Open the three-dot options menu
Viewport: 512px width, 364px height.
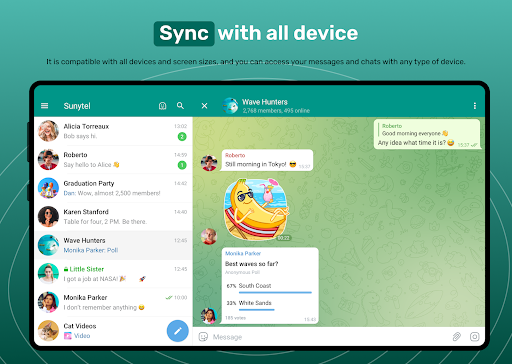point(475,106)
